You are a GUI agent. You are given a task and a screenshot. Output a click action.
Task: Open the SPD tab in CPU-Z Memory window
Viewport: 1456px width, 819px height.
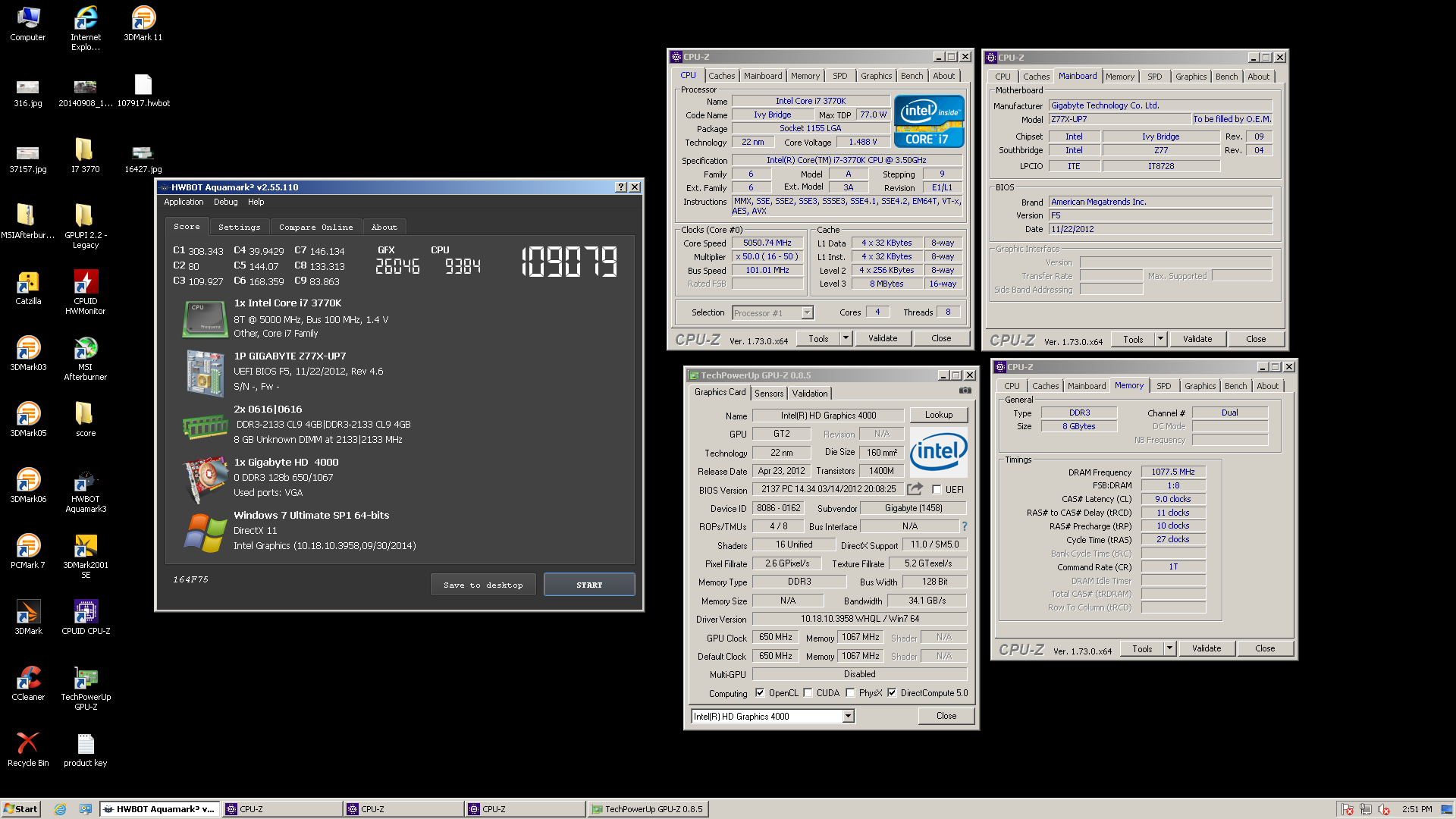[x=1163, y=386]
